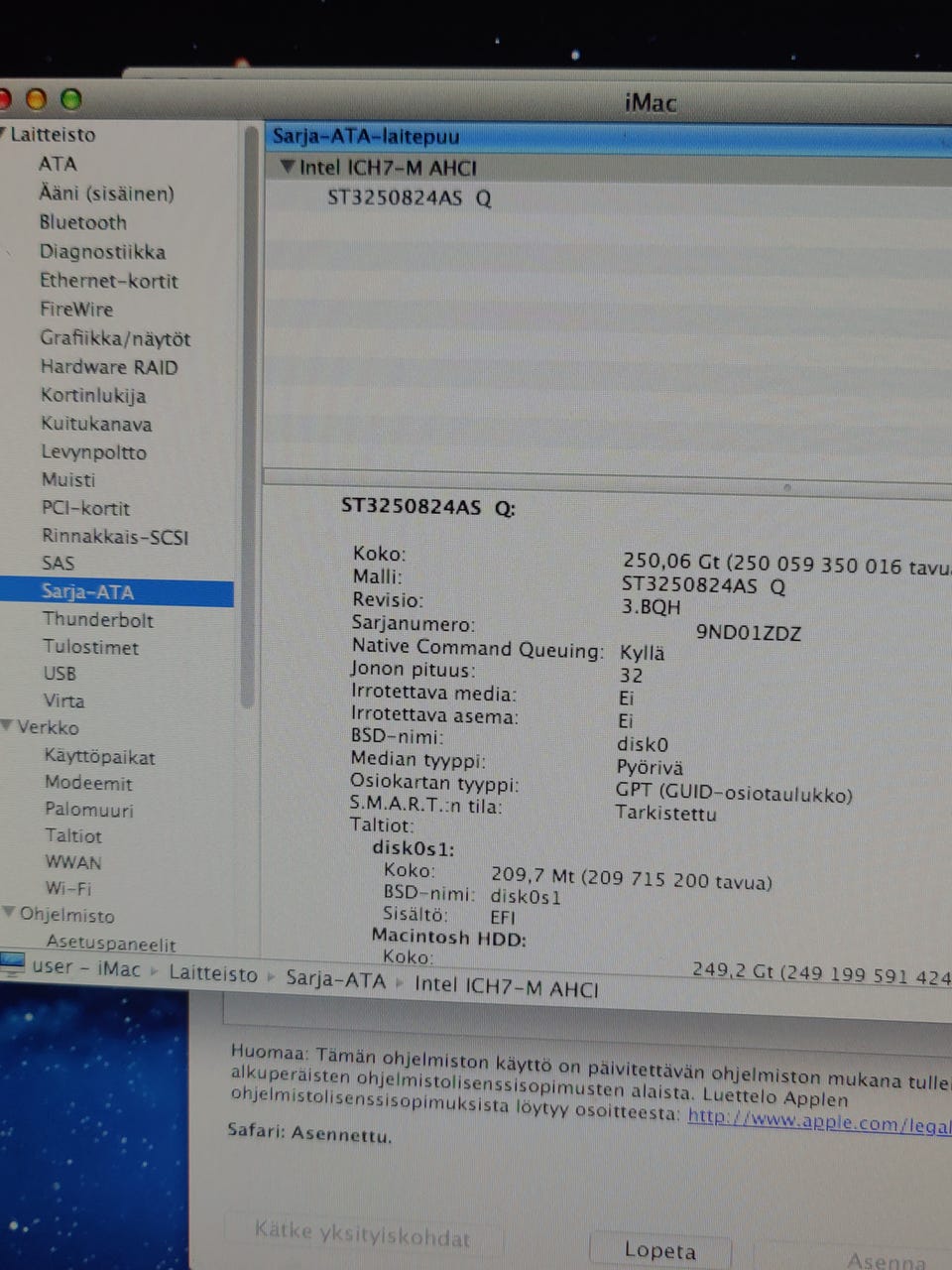Select WWAN under Verkko
The image size is (952, 1270).
coord(73,862)
